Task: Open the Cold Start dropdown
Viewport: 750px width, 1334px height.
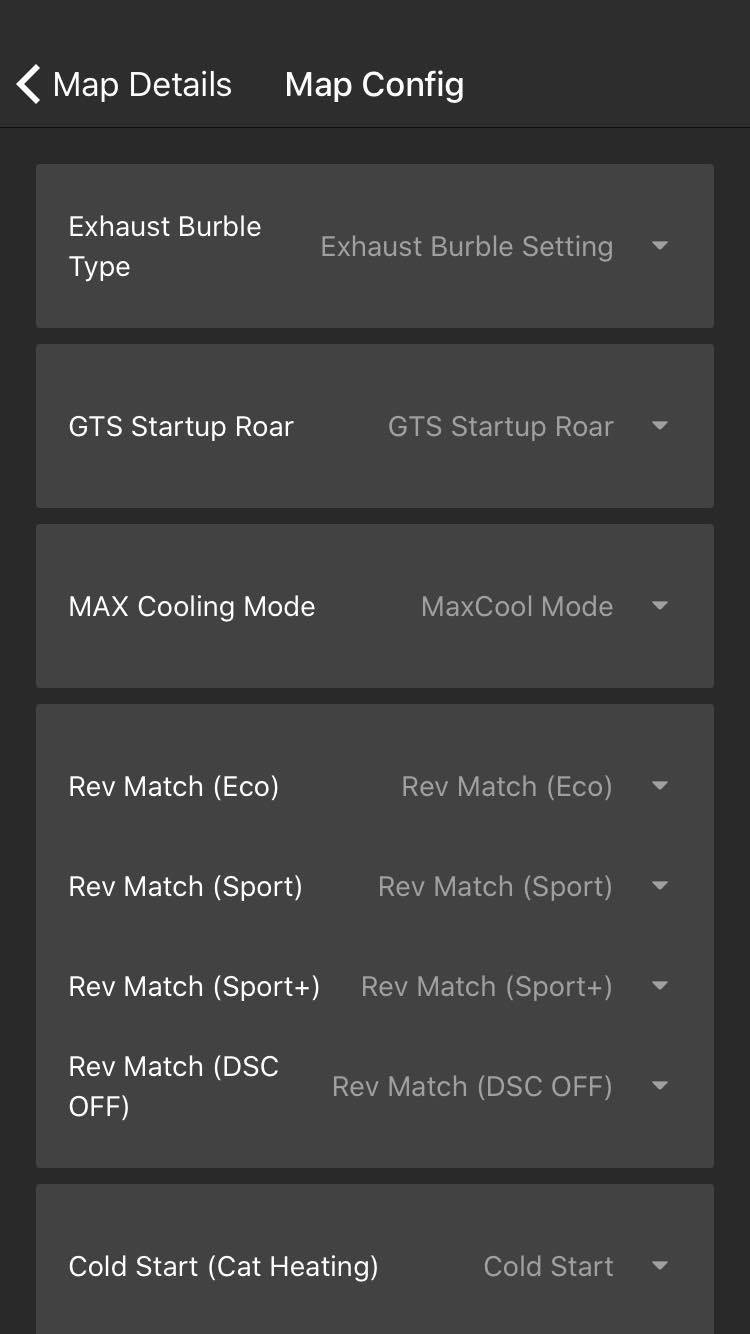Action: 548,1267
